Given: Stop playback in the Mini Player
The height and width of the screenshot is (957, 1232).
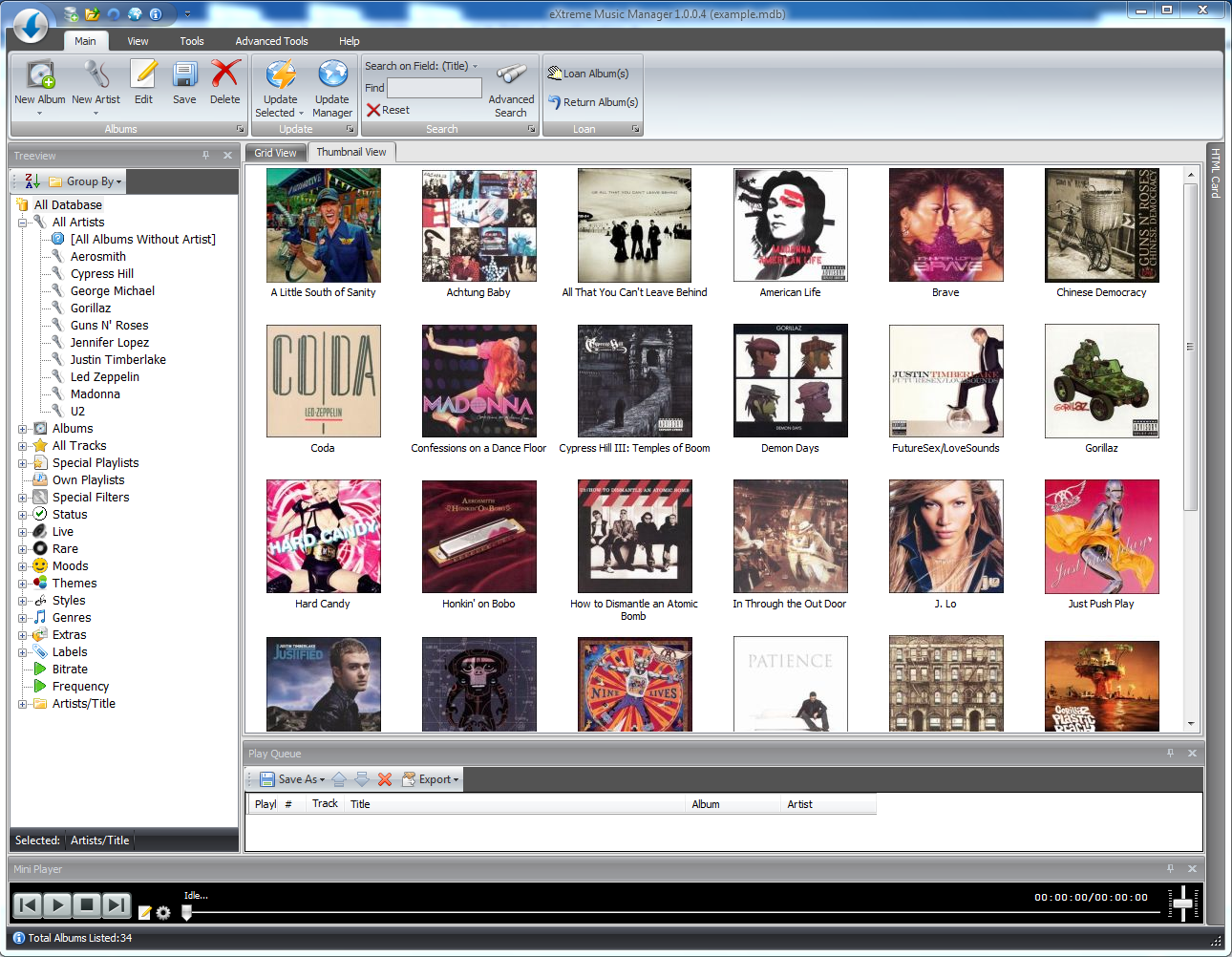Looking at the screenshot, I should point(86,904).
